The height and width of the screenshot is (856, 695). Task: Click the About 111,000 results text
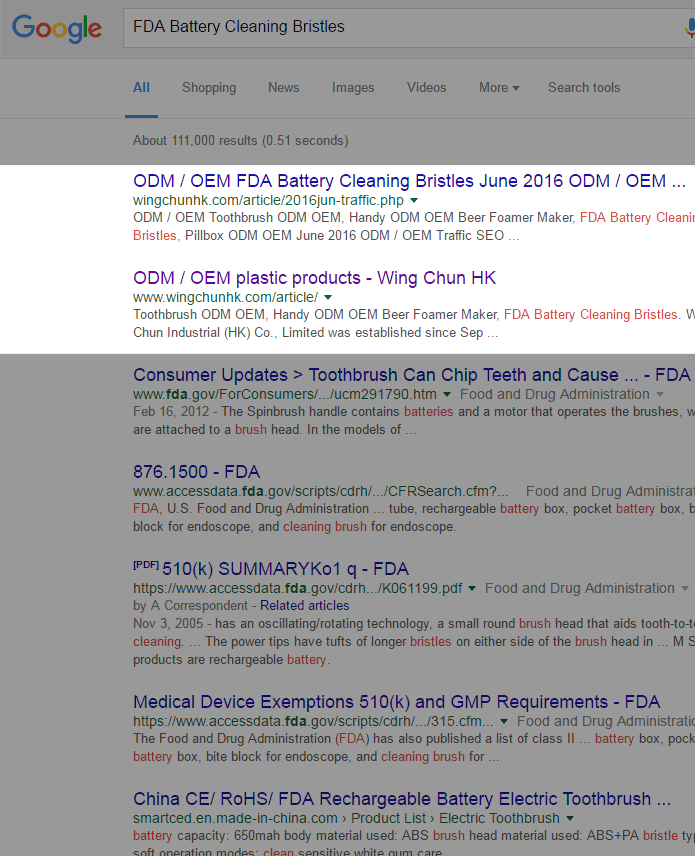pyautogui.click(x=241, y=140)
